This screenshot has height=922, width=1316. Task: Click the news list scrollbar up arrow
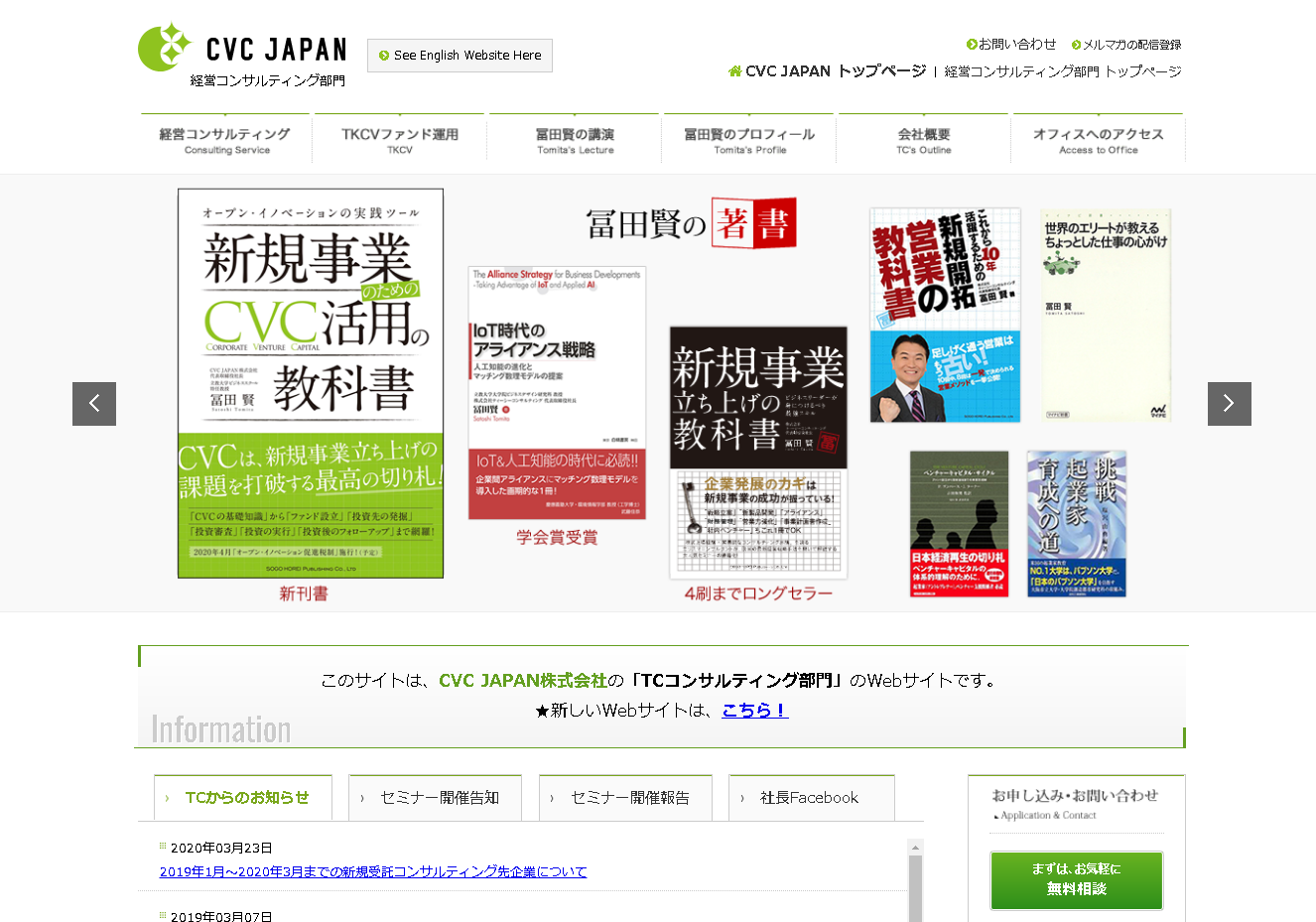tap(915, 848)
